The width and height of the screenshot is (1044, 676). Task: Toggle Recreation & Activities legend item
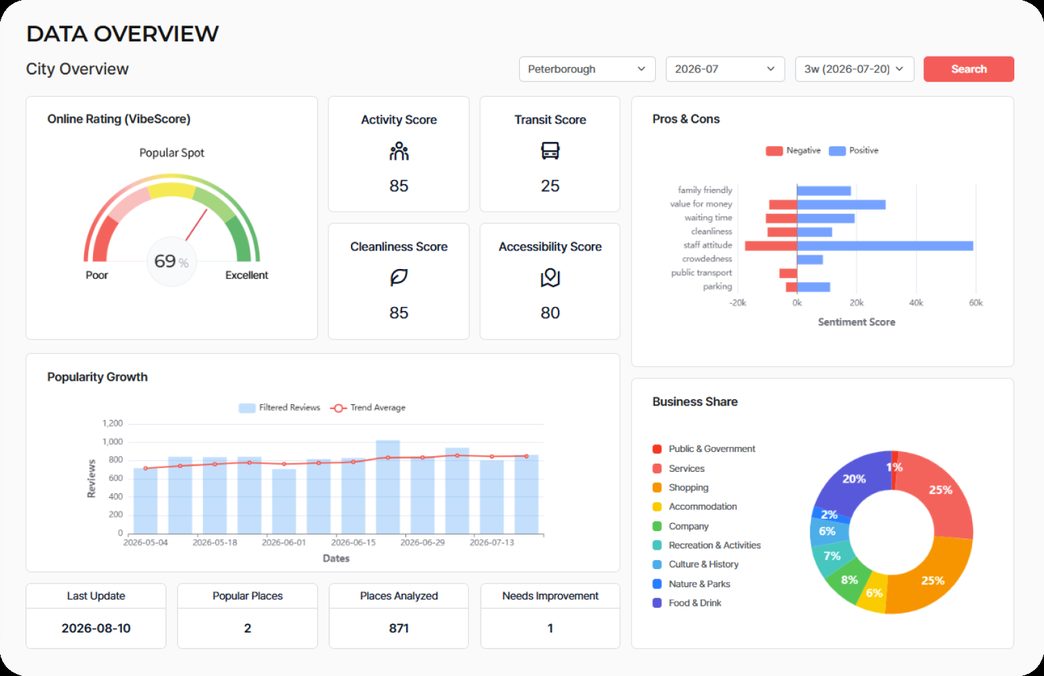pos(706,545)
